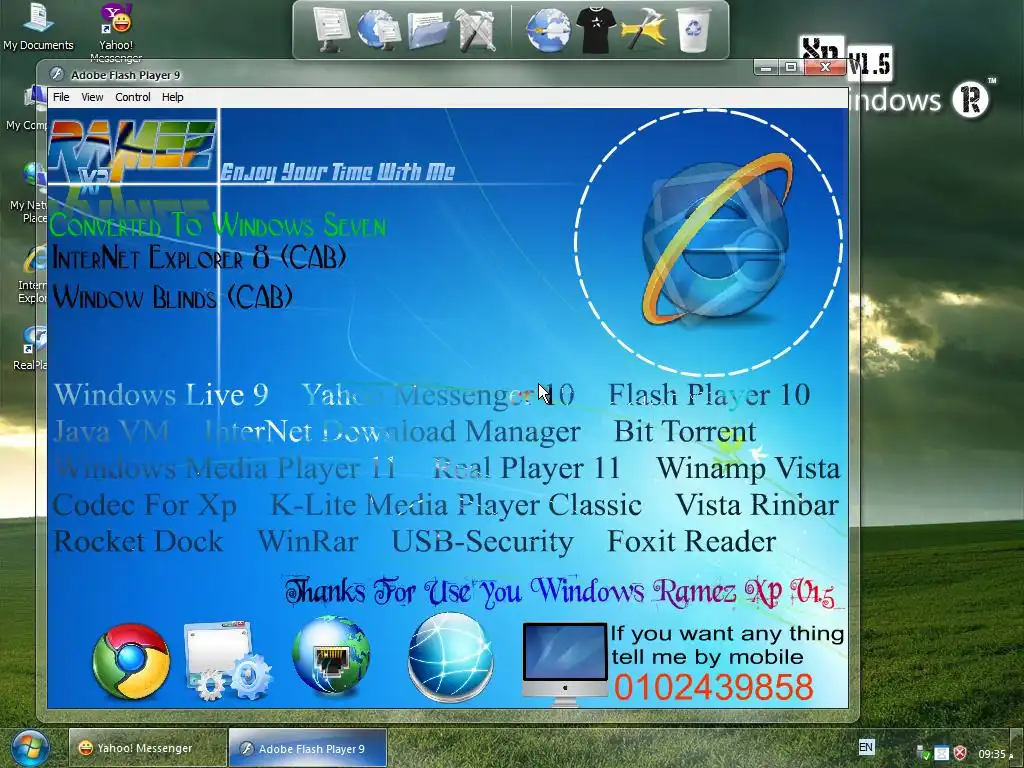Click the glossy blue network globe icon
Image resolution: width=1024 pixels, height=768 pixels.
(451, 656)
